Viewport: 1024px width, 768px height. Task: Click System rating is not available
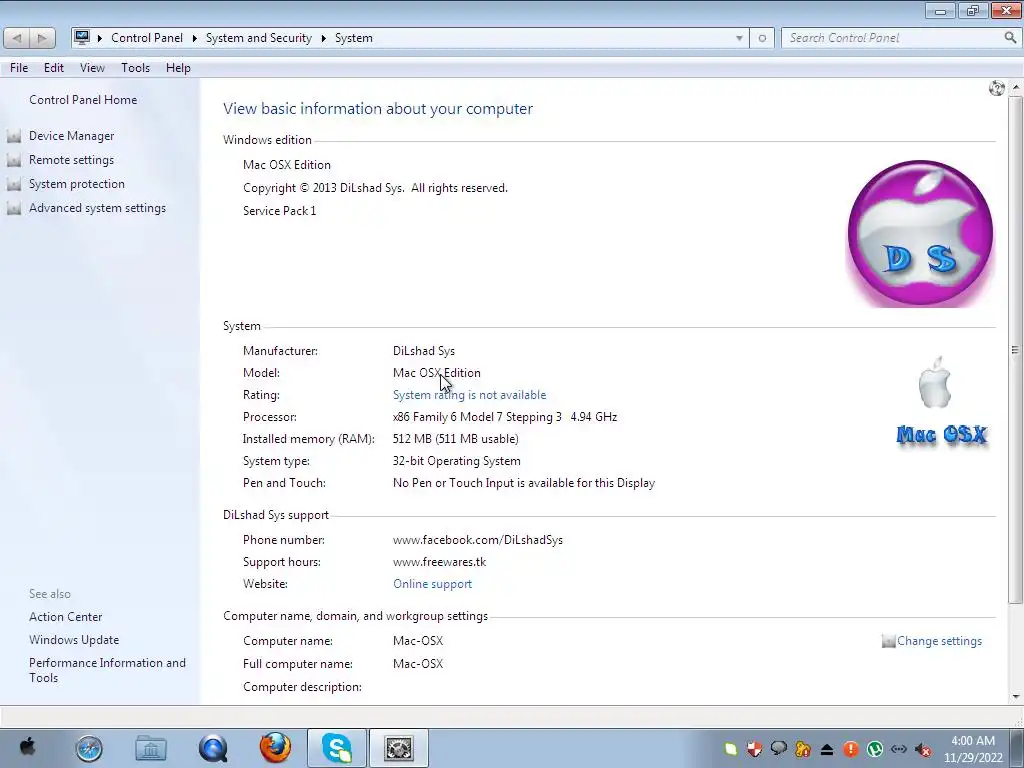469,395
